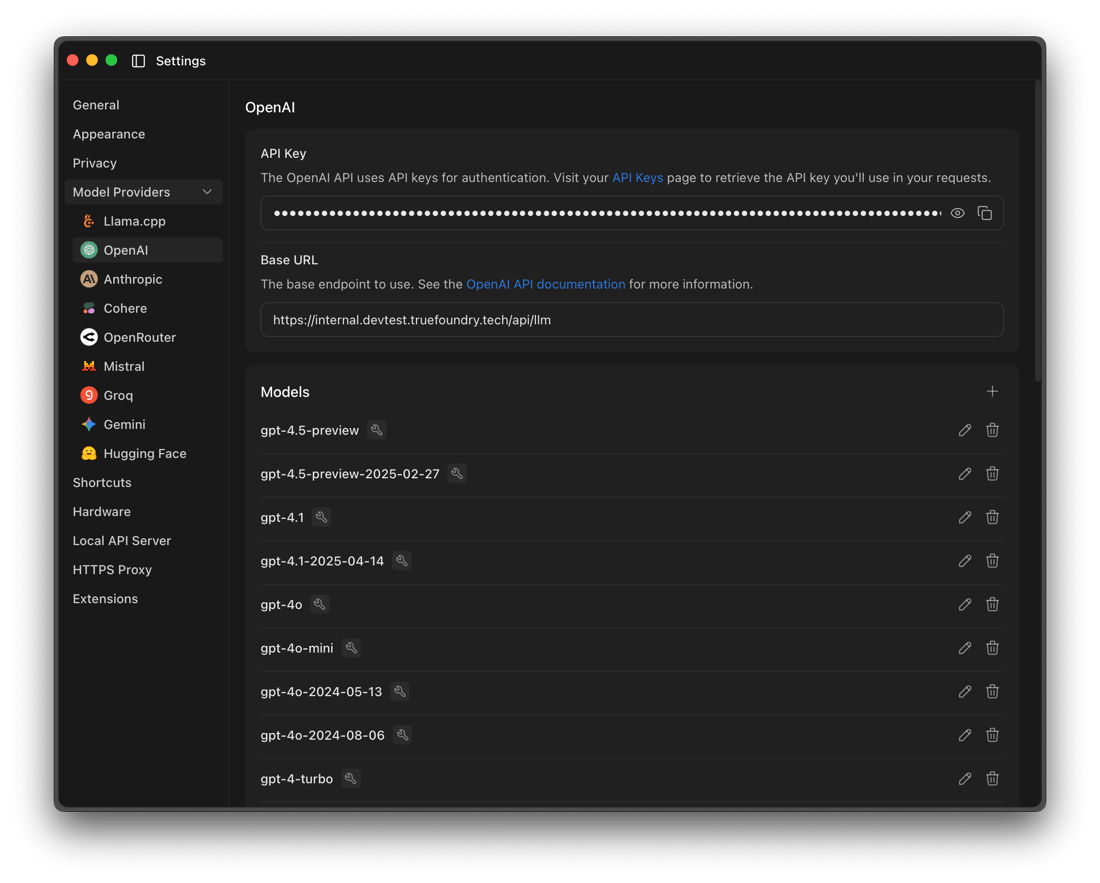This screenshot has height=883, width=1100.
Task: Delete the gpt-4o-2024-05-13 model
Action: [x=993, y=692]
